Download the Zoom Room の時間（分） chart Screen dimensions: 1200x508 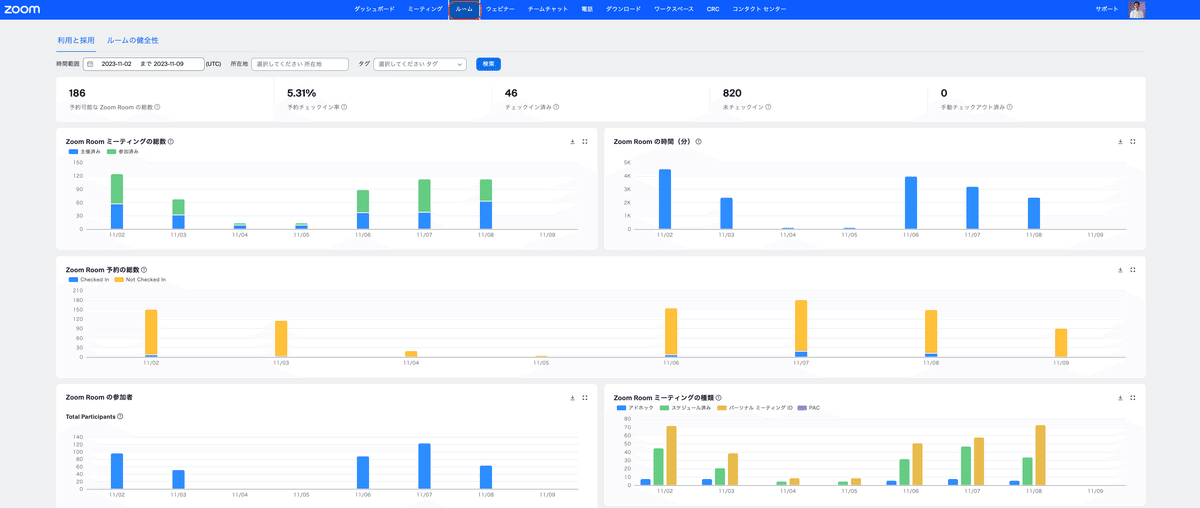tap(1121, 142)
